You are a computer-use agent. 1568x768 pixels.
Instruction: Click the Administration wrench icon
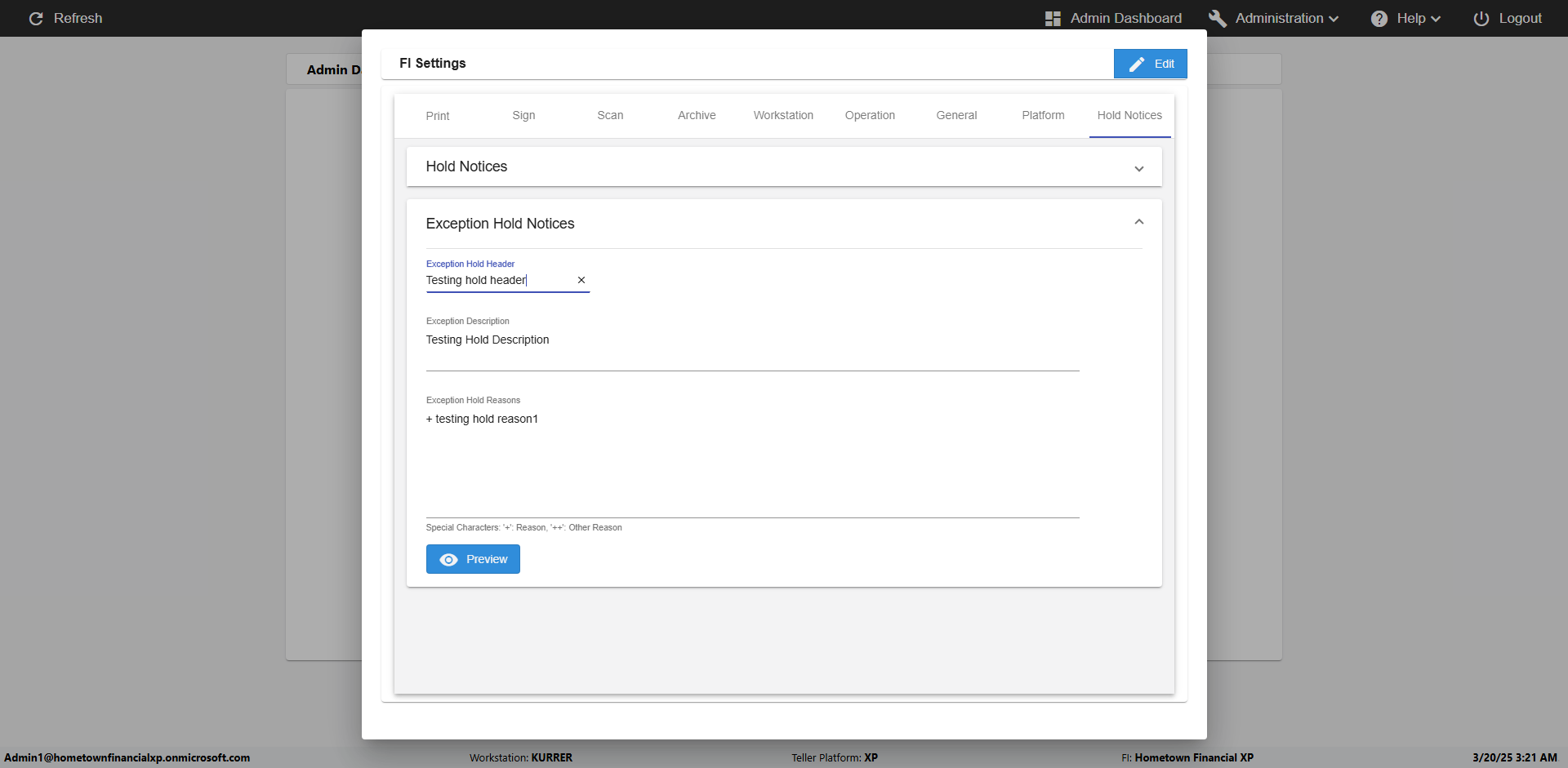[1217, 19]
